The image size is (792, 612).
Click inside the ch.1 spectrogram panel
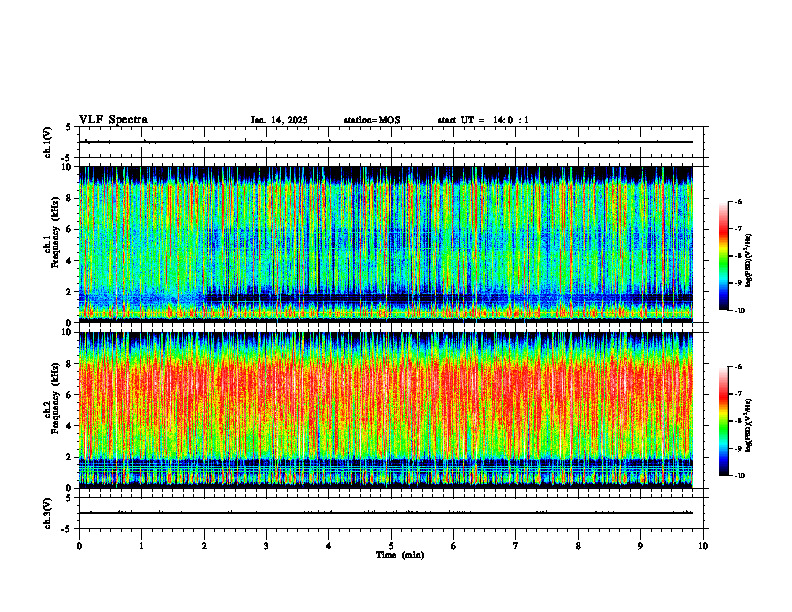coord(386,244)
